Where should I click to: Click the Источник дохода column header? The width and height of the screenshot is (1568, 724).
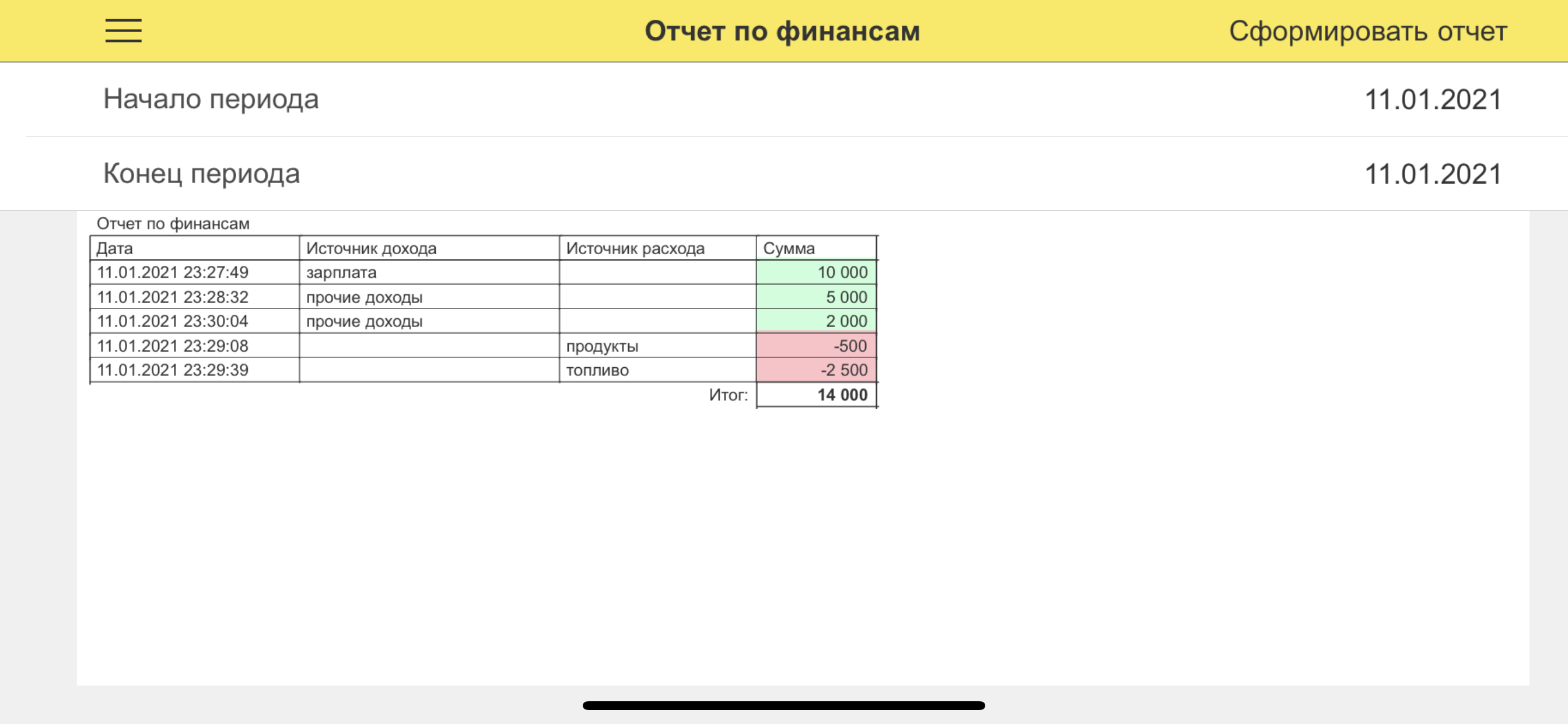click(429, 248)
